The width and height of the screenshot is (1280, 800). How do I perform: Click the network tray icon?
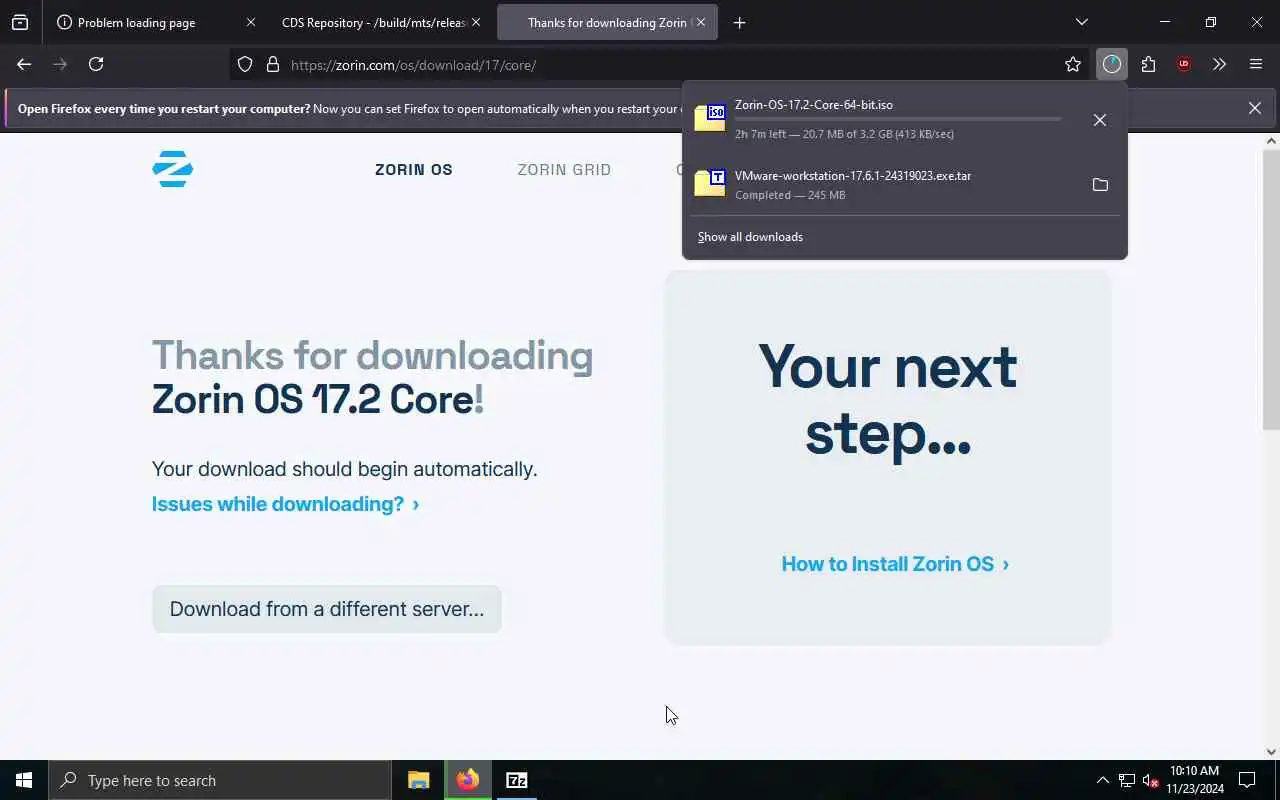(1127, 780)
